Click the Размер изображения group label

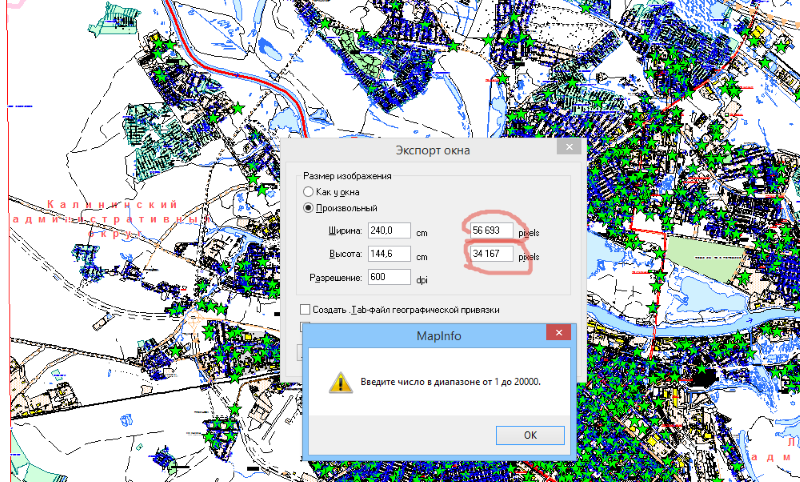346,176
